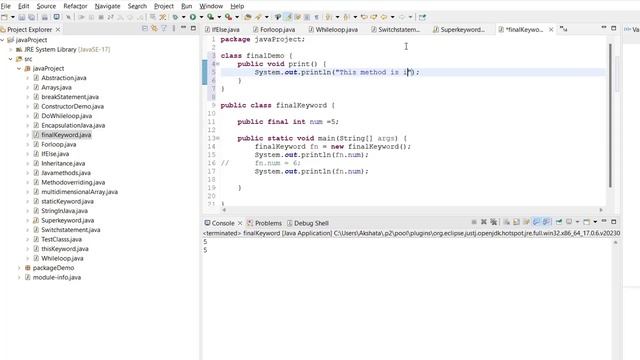Toggle Scroll Lock in Console toolbar
This screenshot has width=640, height=360.
click(516, 222)
